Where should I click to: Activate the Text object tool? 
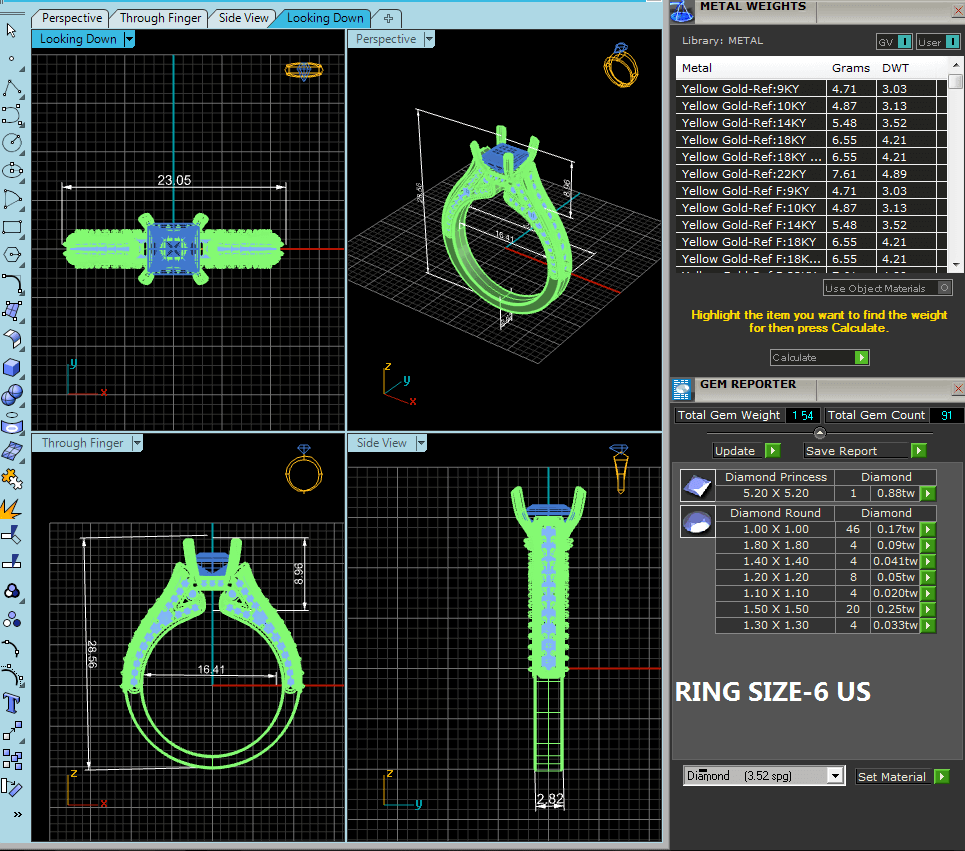click(13, 702)
